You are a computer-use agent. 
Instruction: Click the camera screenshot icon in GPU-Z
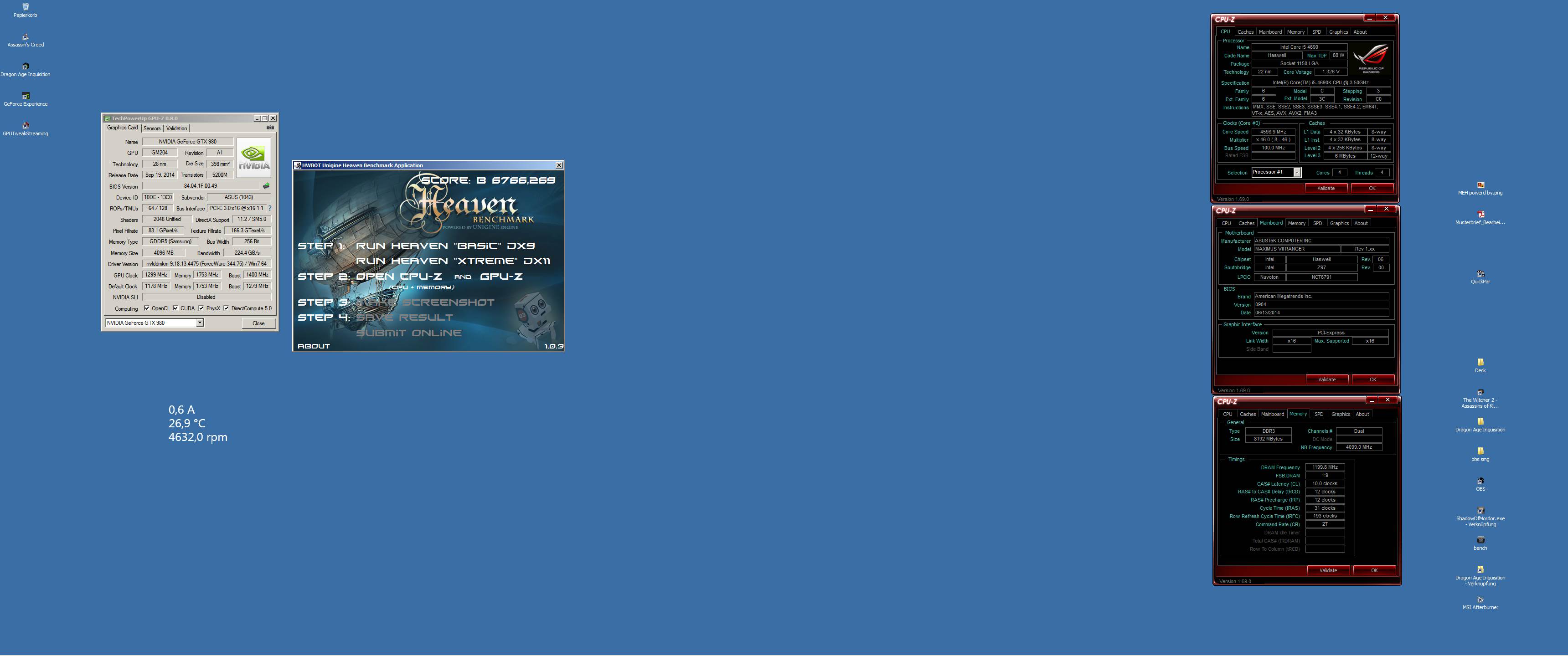pos(270,128)
